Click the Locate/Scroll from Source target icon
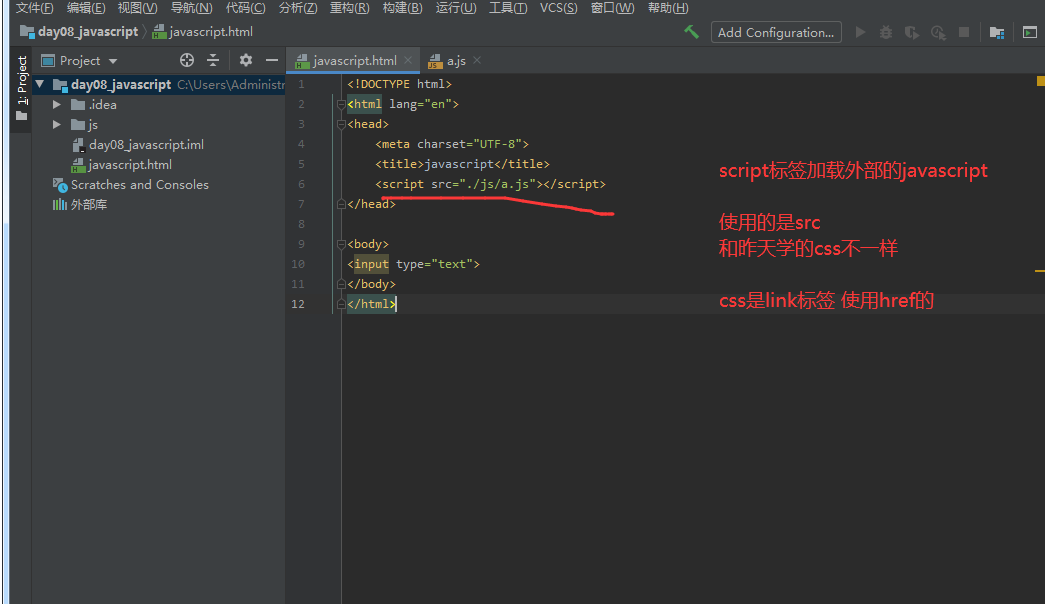Viewport: 1045px width, 604px height. tap(187, 60)
